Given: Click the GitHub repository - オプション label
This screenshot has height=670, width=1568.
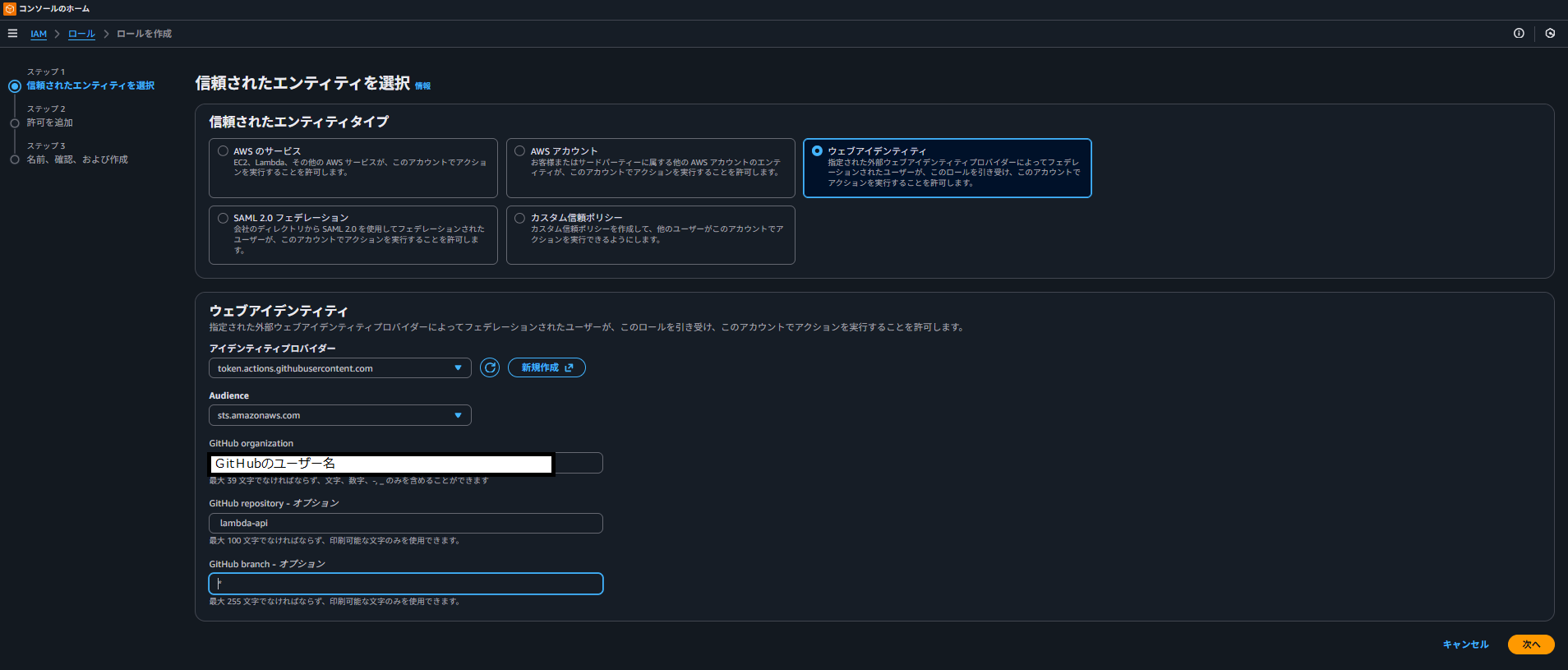Looking at the screenshot, I should tap(274, 503).
